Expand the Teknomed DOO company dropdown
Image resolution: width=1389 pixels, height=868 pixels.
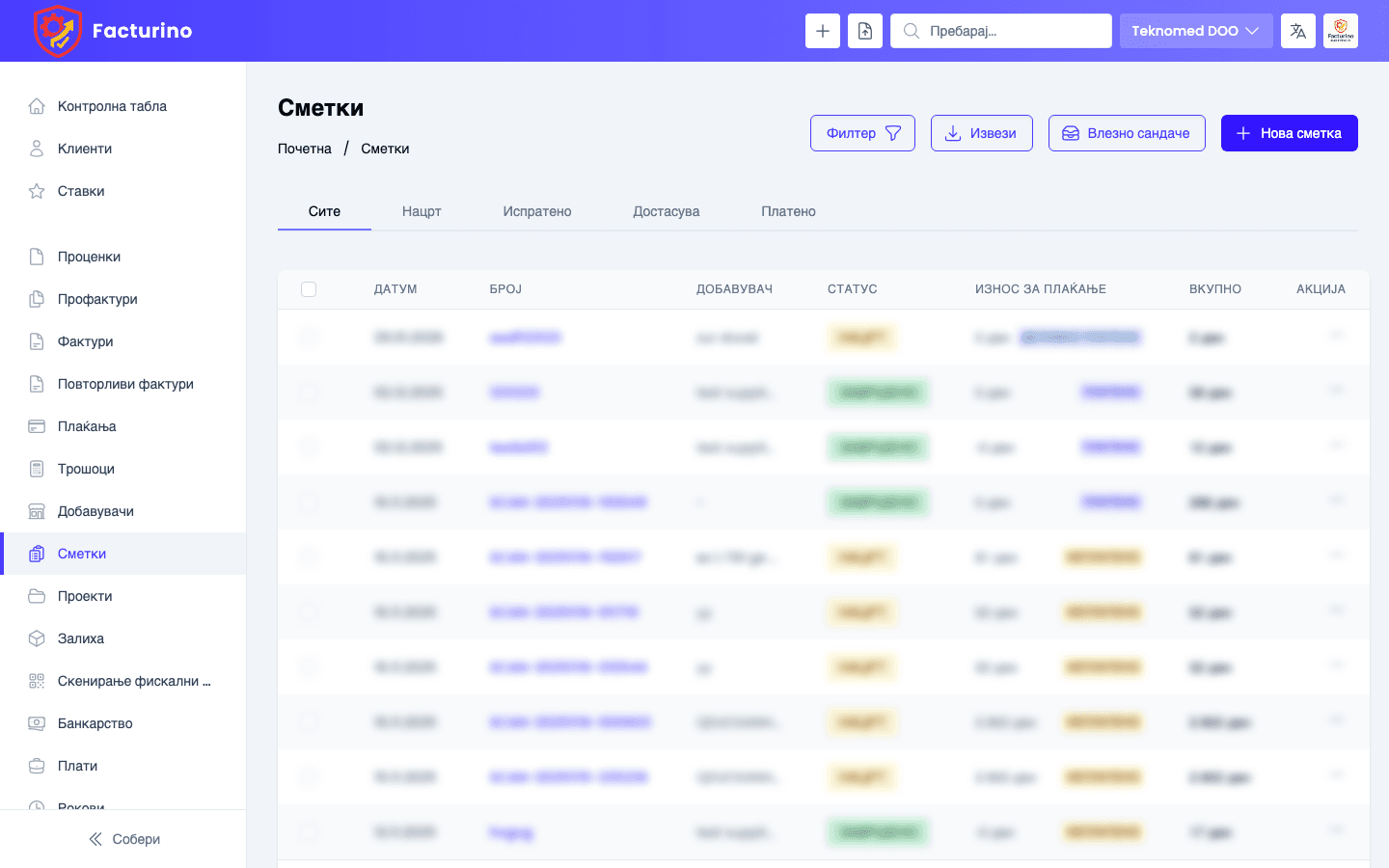(1195, 31)
